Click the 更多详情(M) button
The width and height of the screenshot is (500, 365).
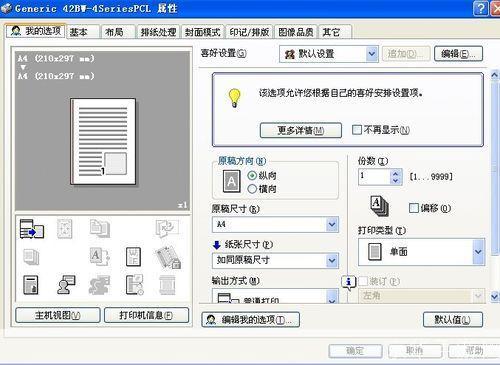pyautogui.click(x=301, y=130)
